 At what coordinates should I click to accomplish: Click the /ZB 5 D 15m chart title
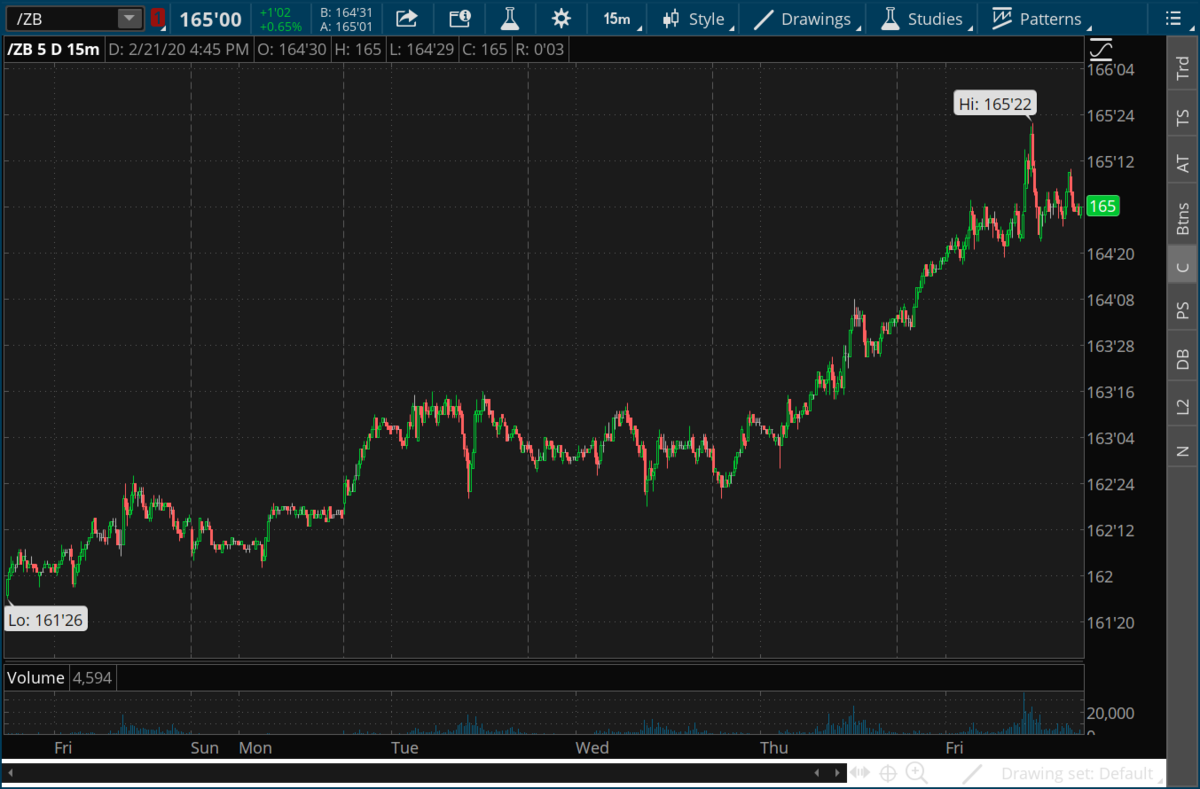coord(52,48)
